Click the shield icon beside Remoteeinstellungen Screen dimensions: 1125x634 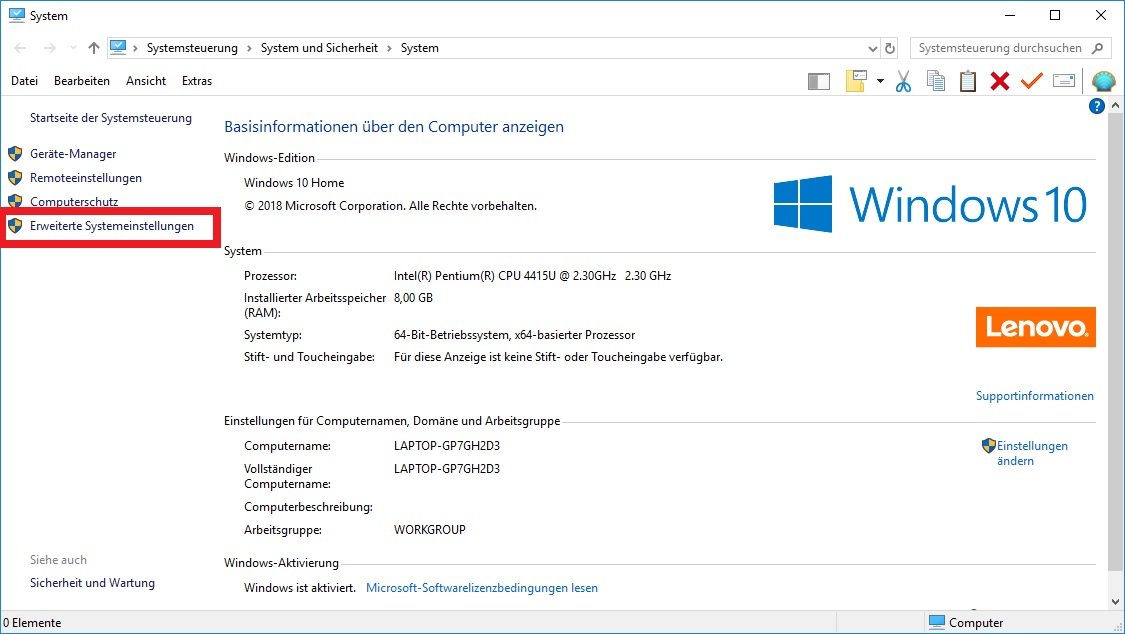(x=15, y=178)
